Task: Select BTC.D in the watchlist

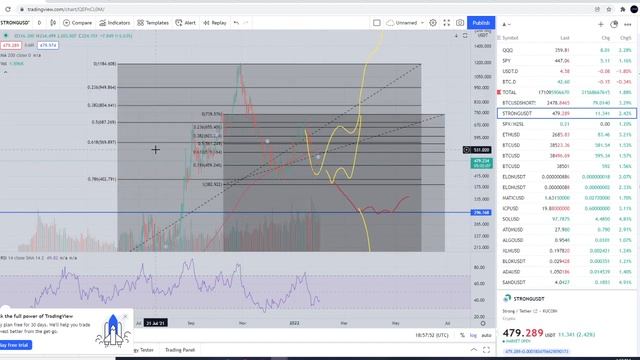Action: point(567,82)
